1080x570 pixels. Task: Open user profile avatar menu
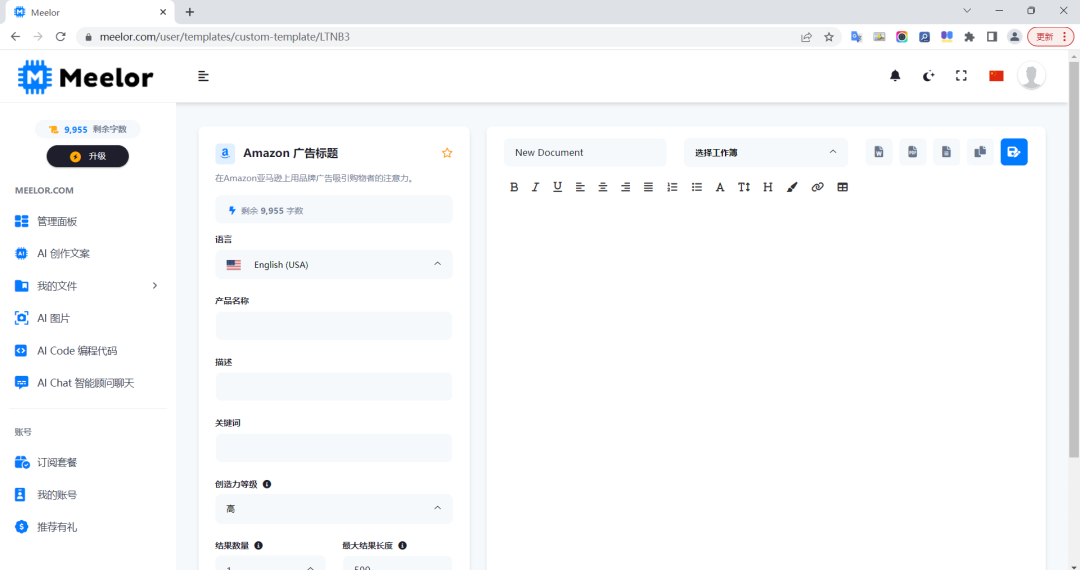tap(1031, 76)
